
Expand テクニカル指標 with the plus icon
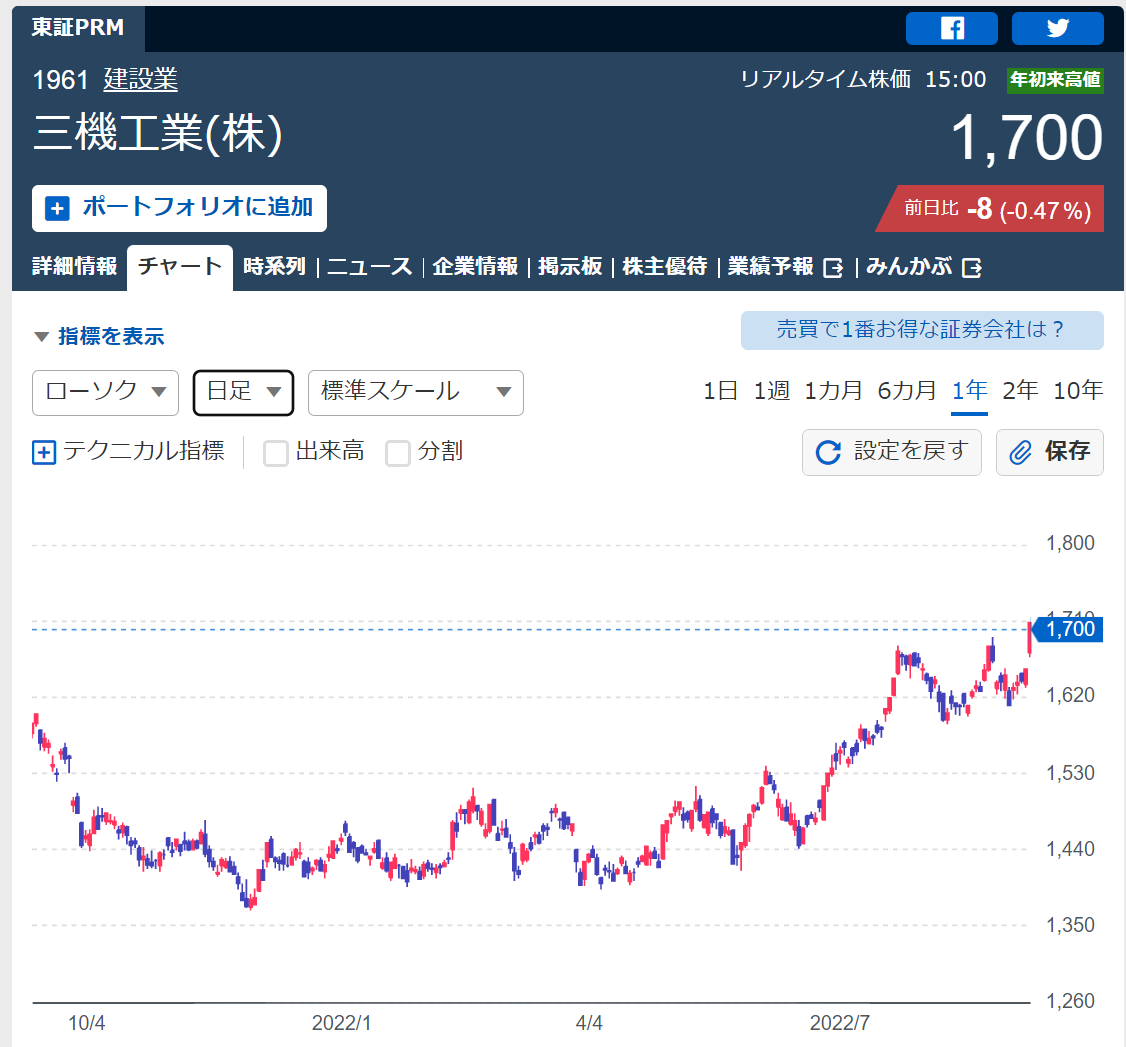[x=44, y=452]
